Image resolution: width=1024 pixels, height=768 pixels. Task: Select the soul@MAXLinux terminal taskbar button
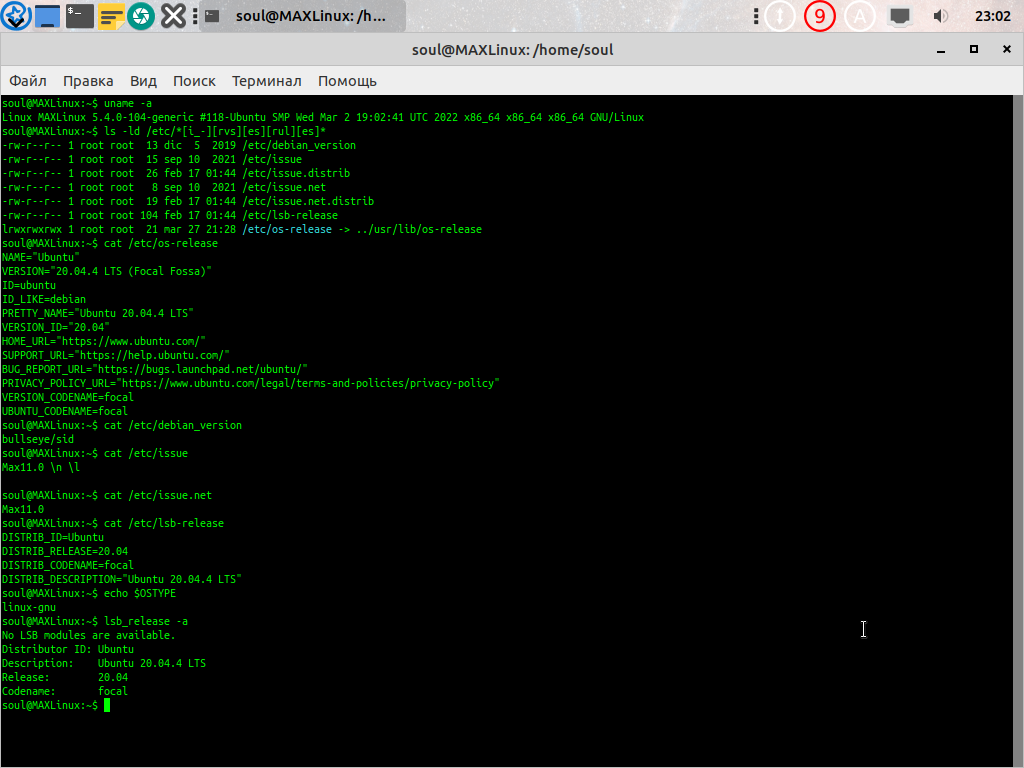click(x=302, y=16)
